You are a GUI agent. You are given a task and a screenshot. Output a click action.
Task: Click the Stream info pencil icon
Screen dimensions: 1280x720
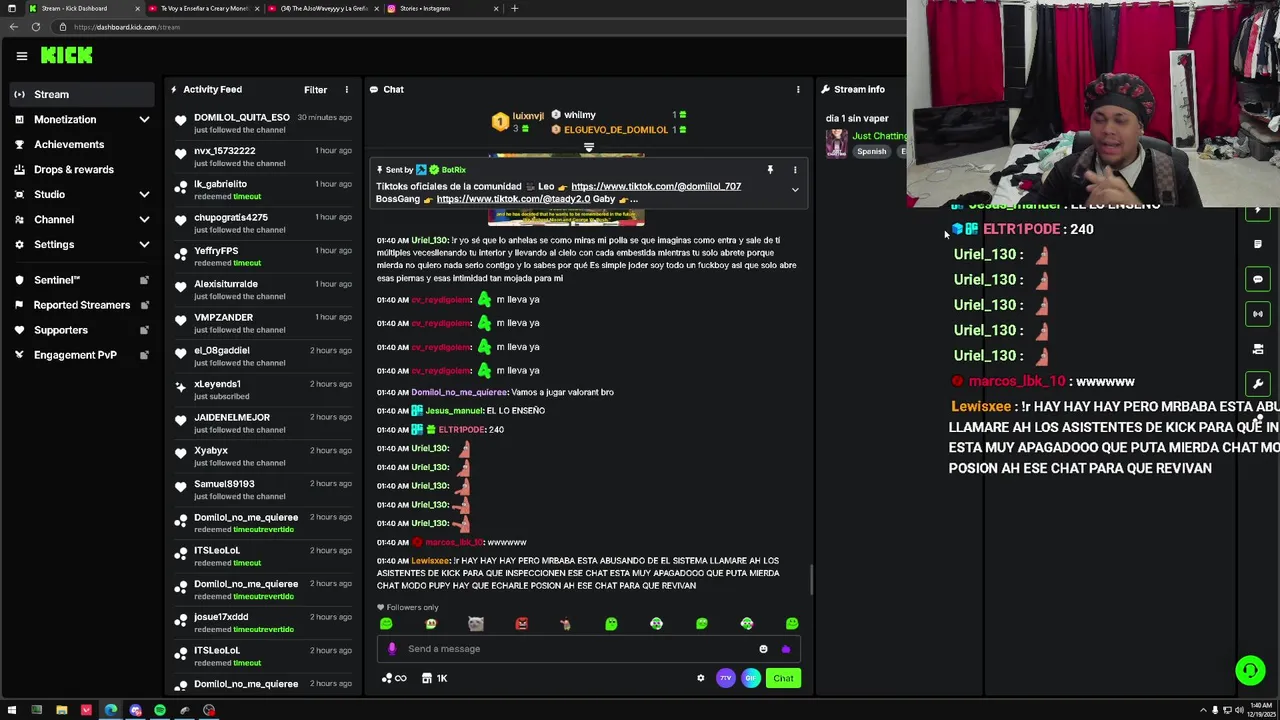(x=826, y=90)
